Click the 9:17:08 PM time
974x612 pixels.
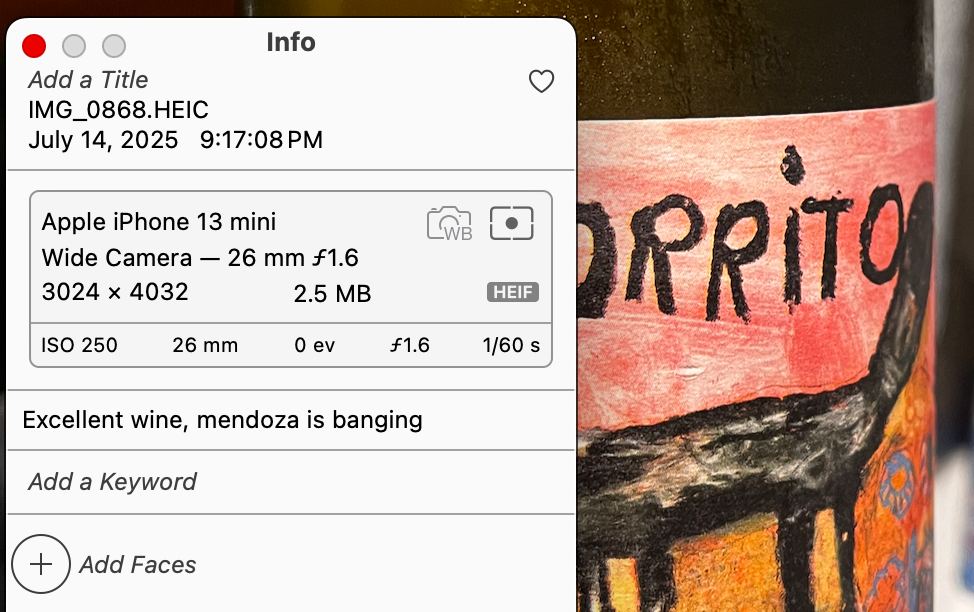[261, 140]
